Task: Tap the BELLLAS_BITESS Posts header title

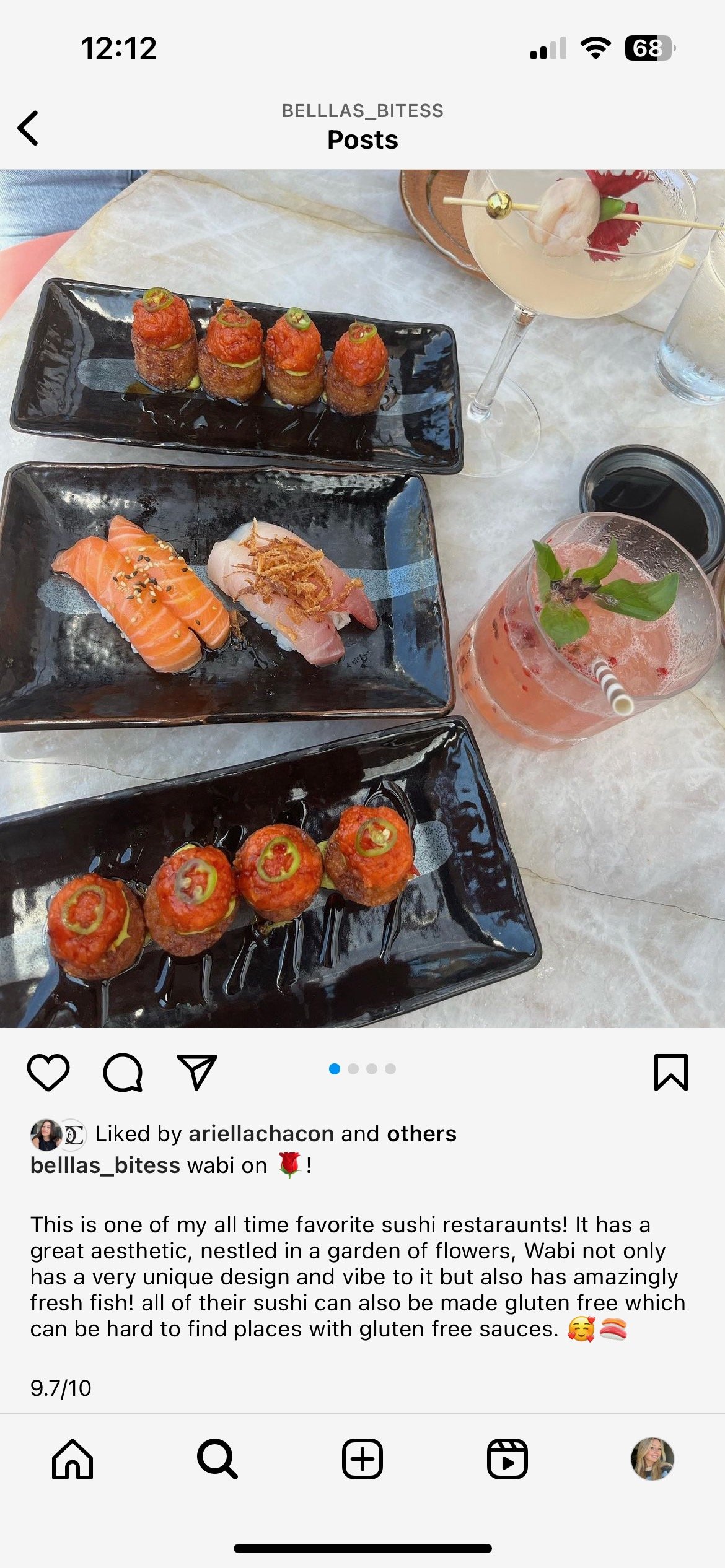Action: (x=362, y=126)
